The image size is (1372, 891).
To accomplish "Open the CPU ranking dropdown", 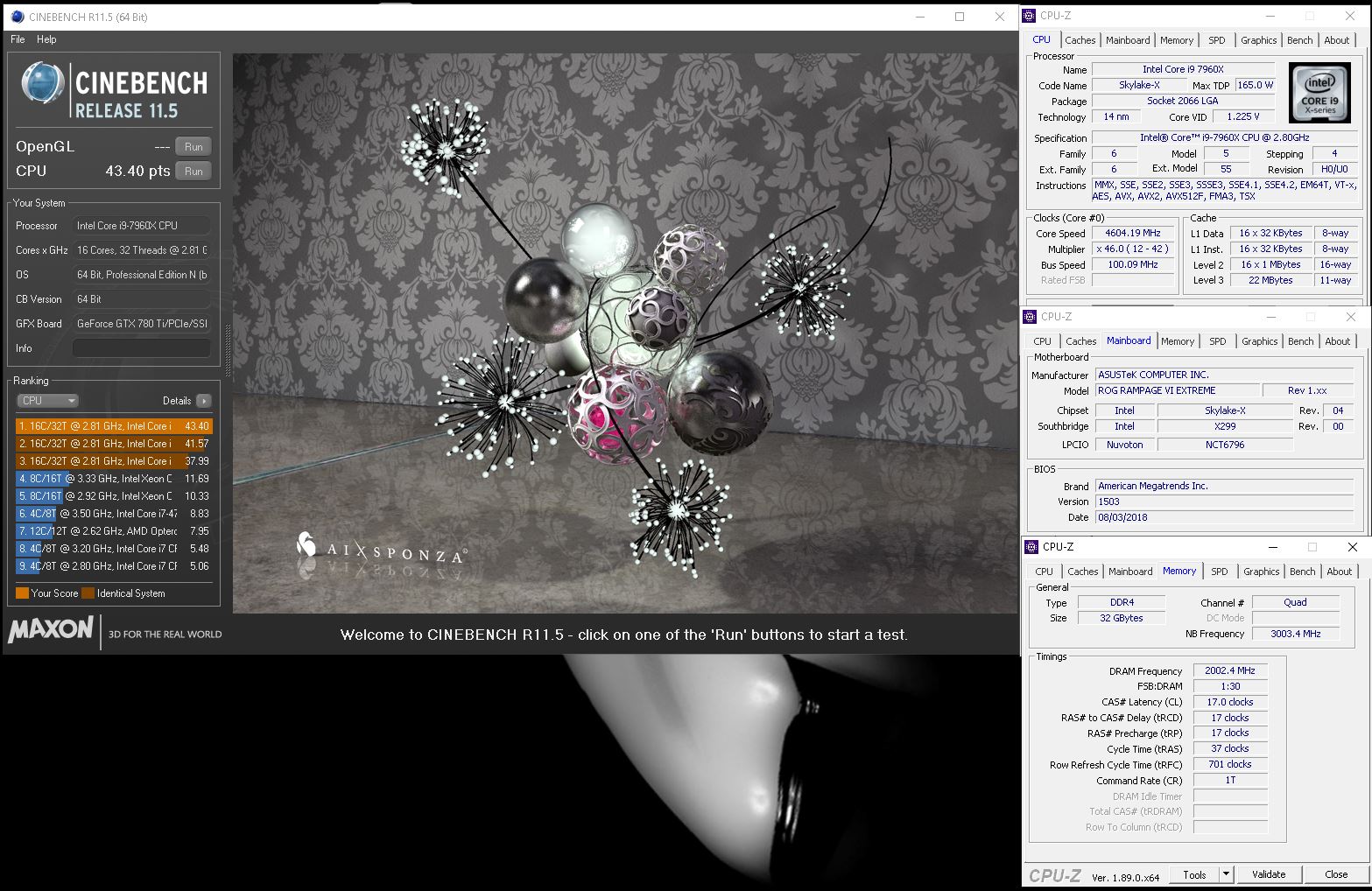I will point(47,401).
